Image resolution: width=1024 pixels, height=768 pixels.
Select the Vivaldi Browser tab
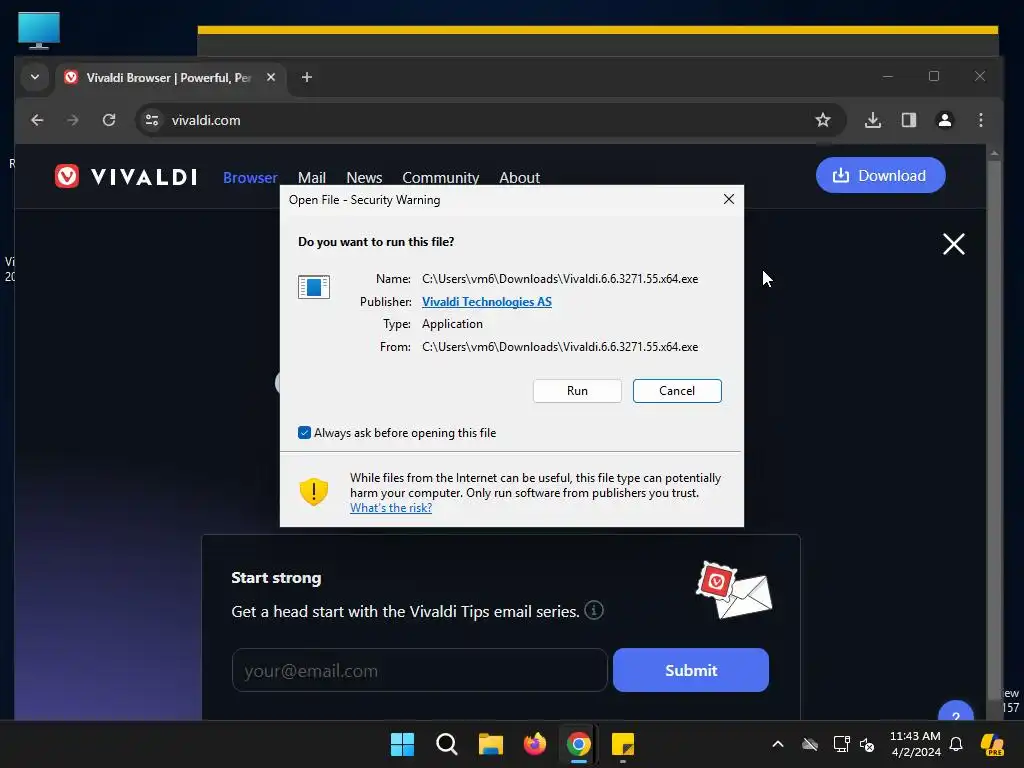pyautogui.click(x=171, y=78)
